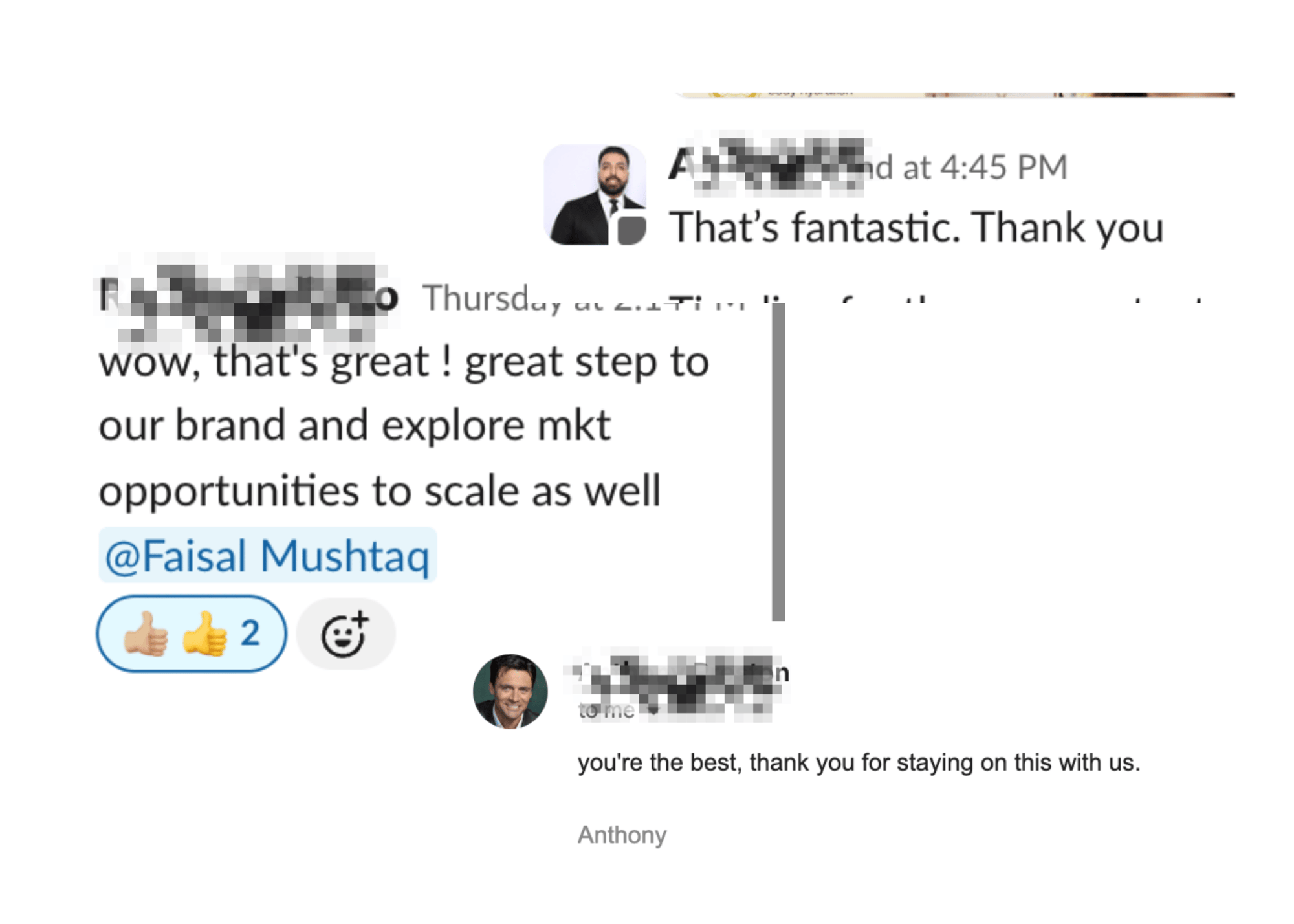Click the yellow thumbs-up emoji in reactions
The width and height of the screenshot is (1294, 924).
[205, 634]
